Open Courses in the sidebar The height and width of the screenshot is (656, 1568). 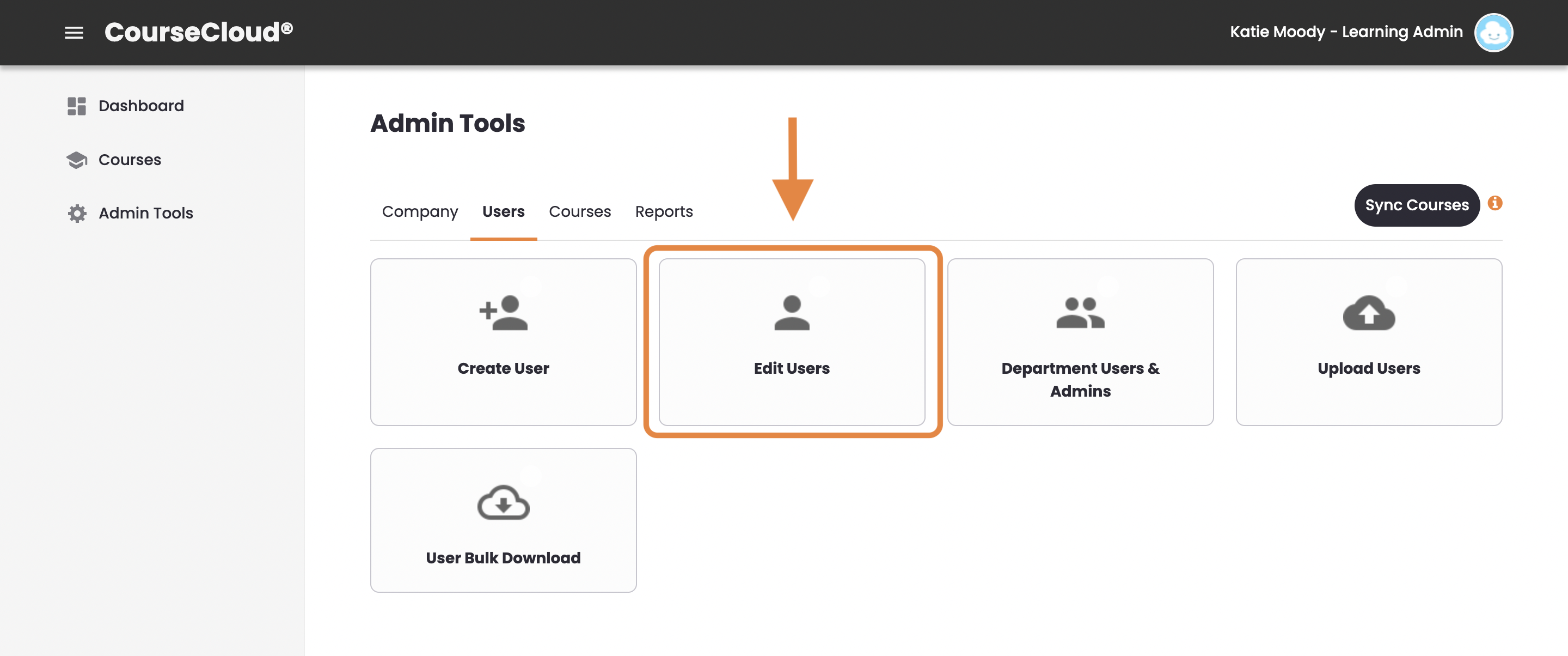130,160
